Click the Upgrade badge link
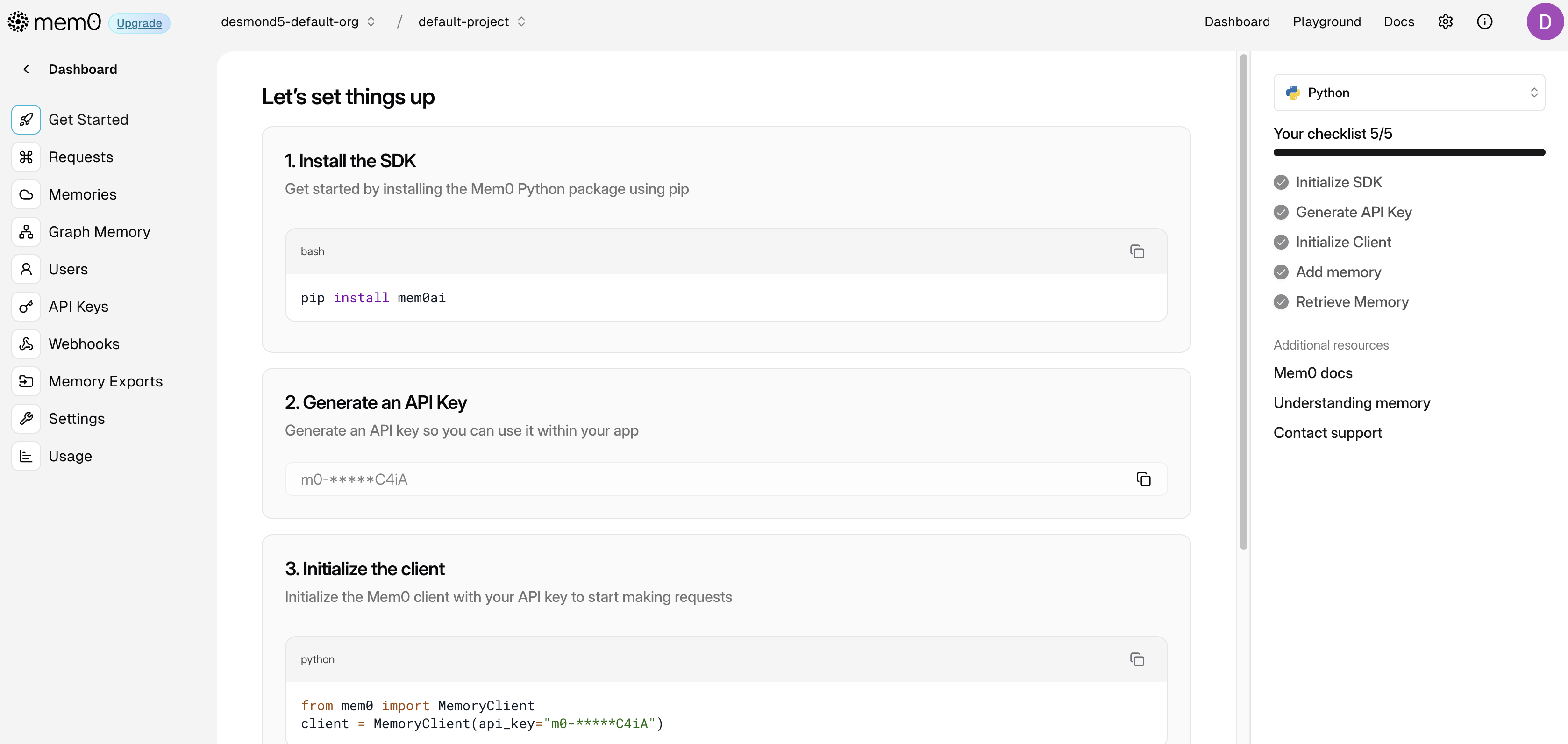The width and height of the screenshot is (1568, 744). [x=139, y=23]
